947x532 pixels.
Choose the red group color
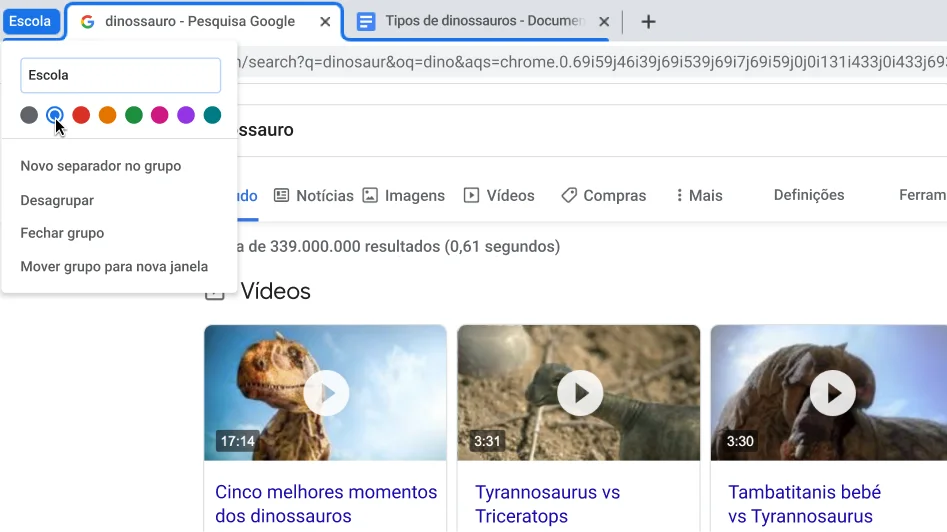click(x=81, y=115)
